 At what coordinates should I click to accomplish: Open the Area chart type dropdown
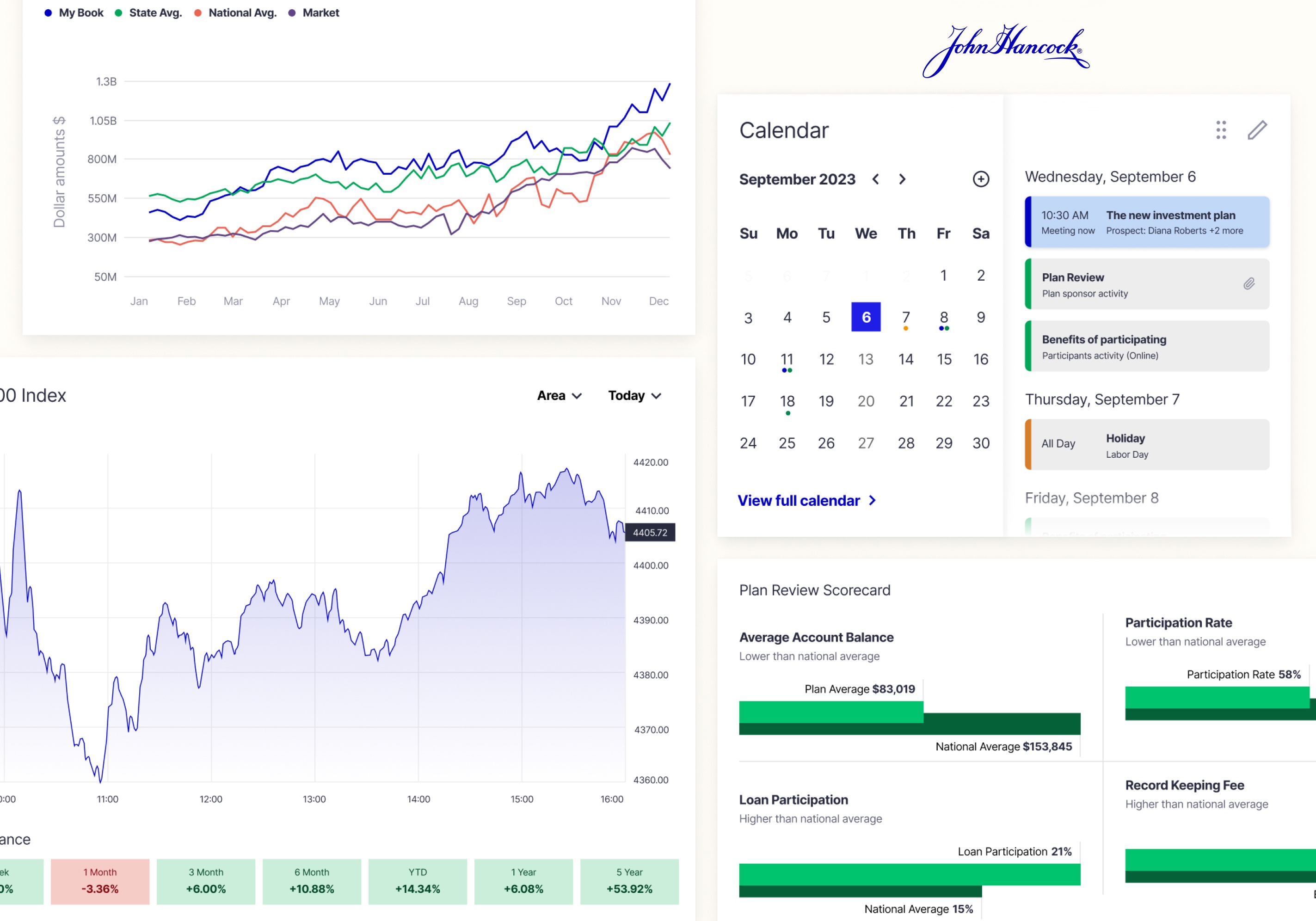(560, 395)
